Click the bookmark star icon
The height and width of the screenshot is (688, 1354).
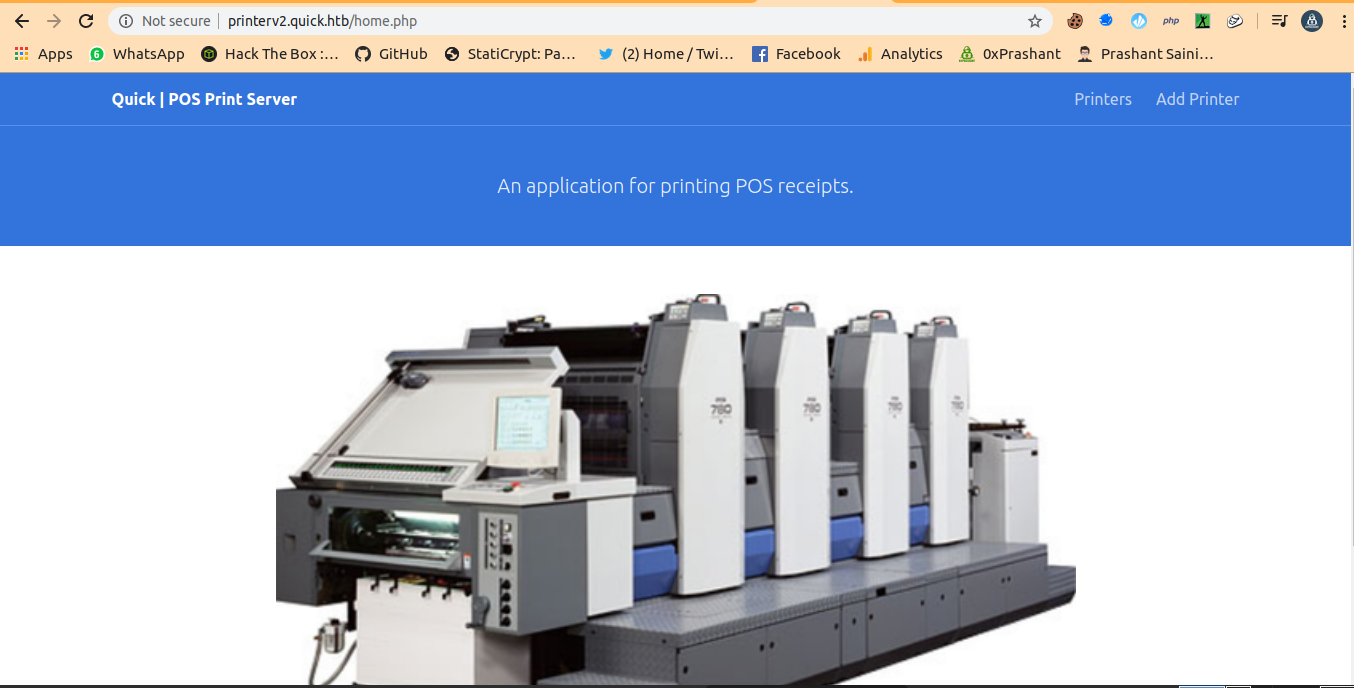1035,21
